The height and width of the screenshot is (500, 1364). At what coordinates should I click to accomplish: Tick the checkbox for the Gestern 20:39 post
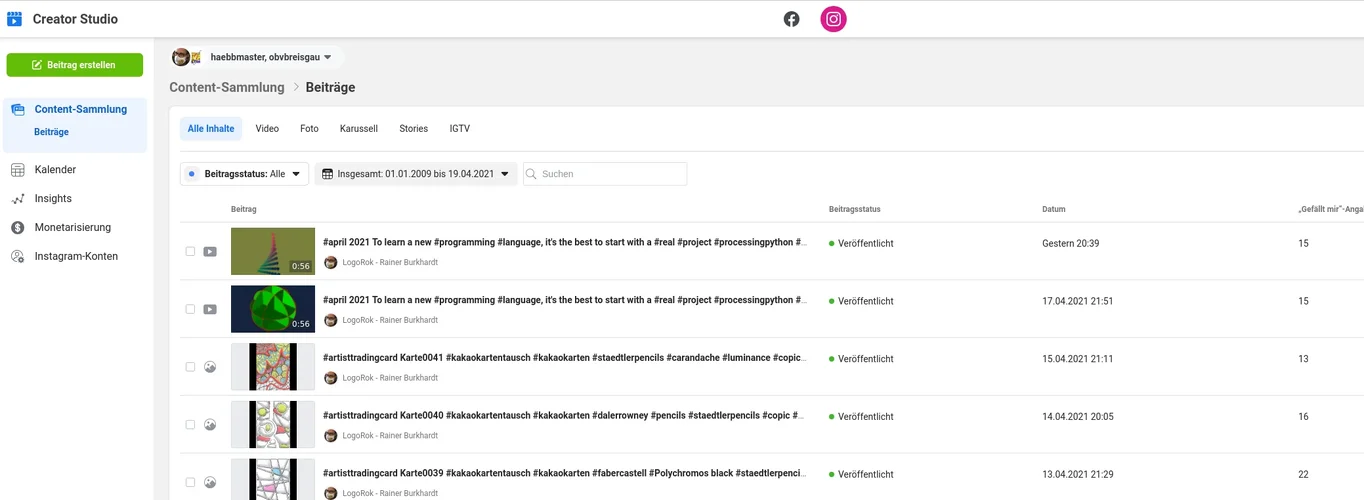(191, 252)
